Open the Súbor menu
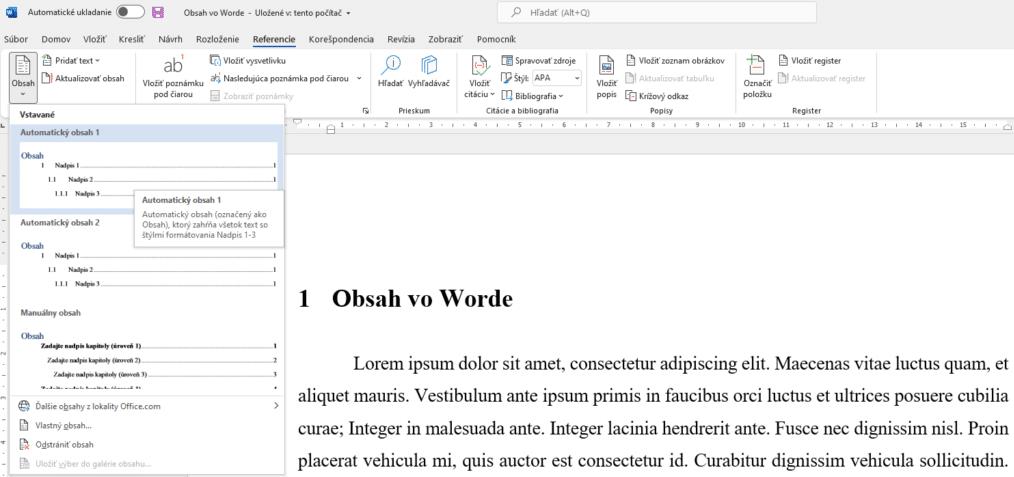 pos(16,39)
